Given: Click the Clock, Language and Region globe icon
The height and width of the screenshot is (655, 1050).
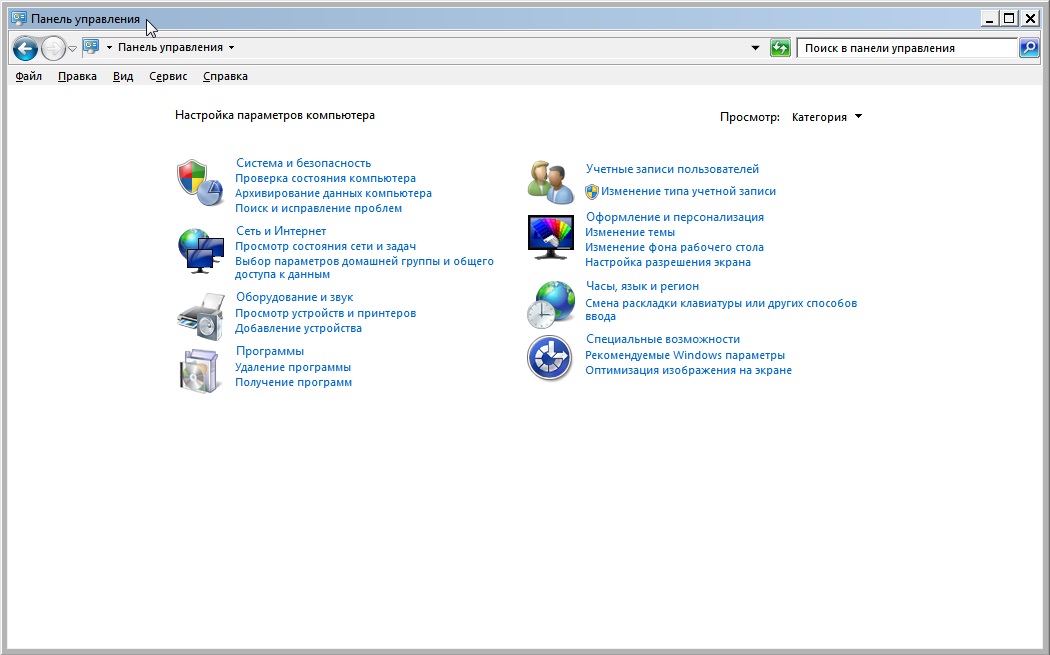Looking at the screenshot, I should [x=550, y=304].
